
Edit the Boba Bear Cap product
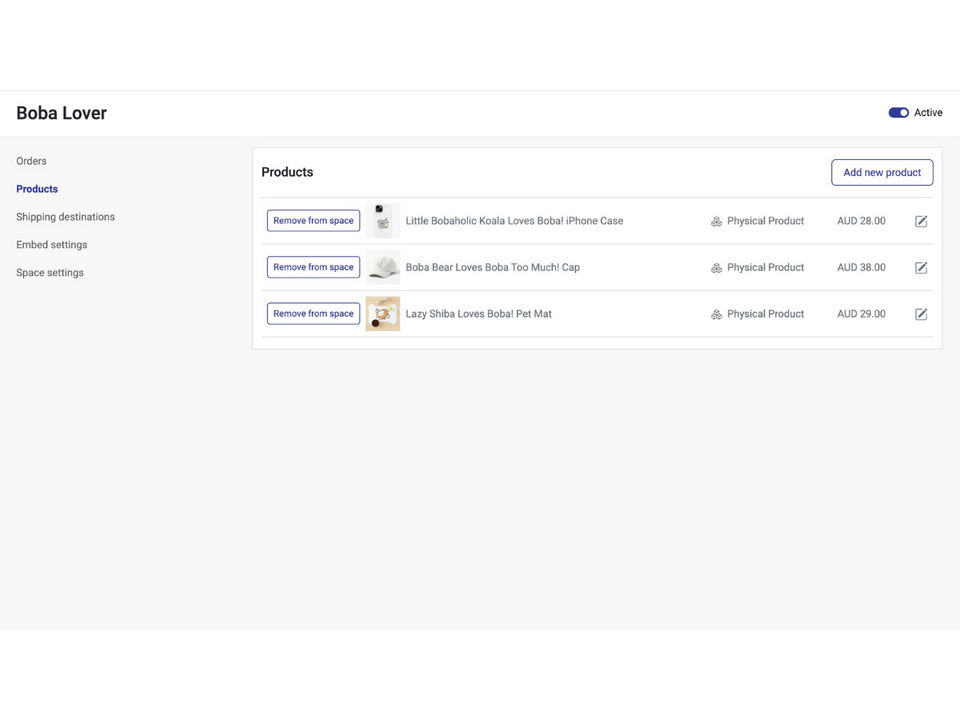(x=921, y=268)
